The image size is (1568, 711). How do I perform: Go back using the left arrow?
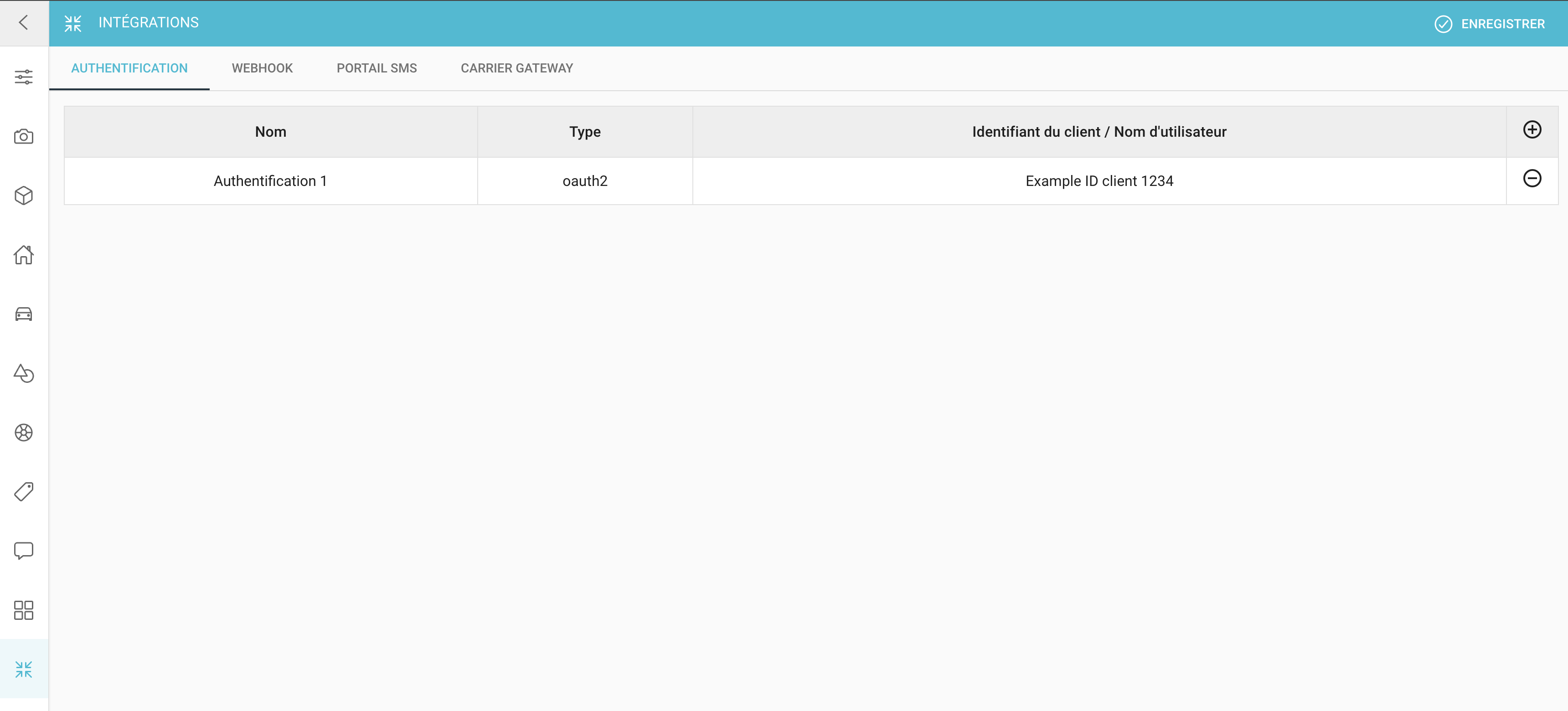pyautogui.click(x=24, y=23)
